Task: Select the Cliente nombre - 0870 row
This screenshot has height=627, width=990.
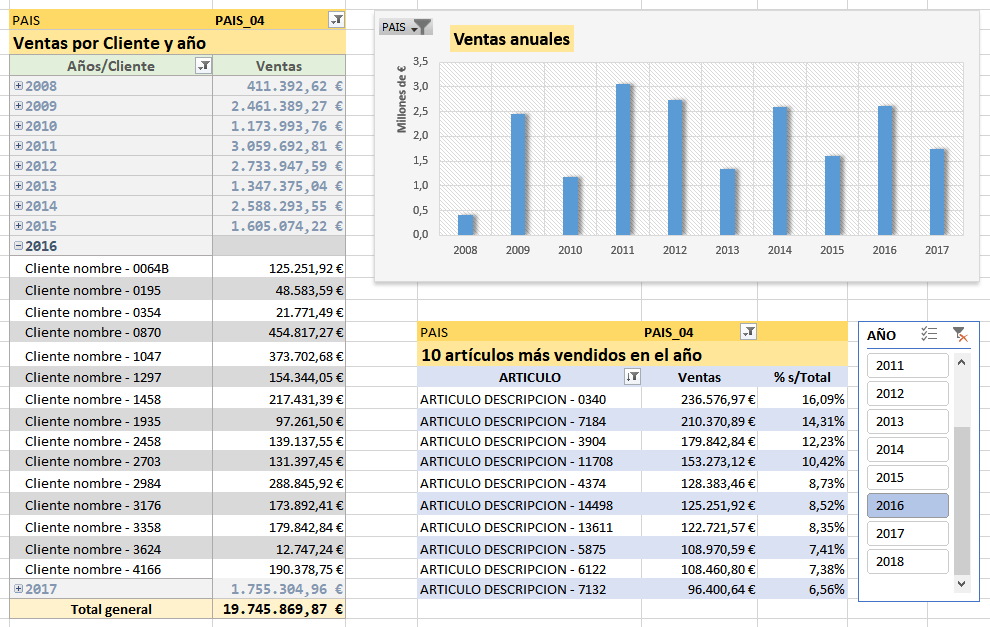Action: (x=111, y=332)
